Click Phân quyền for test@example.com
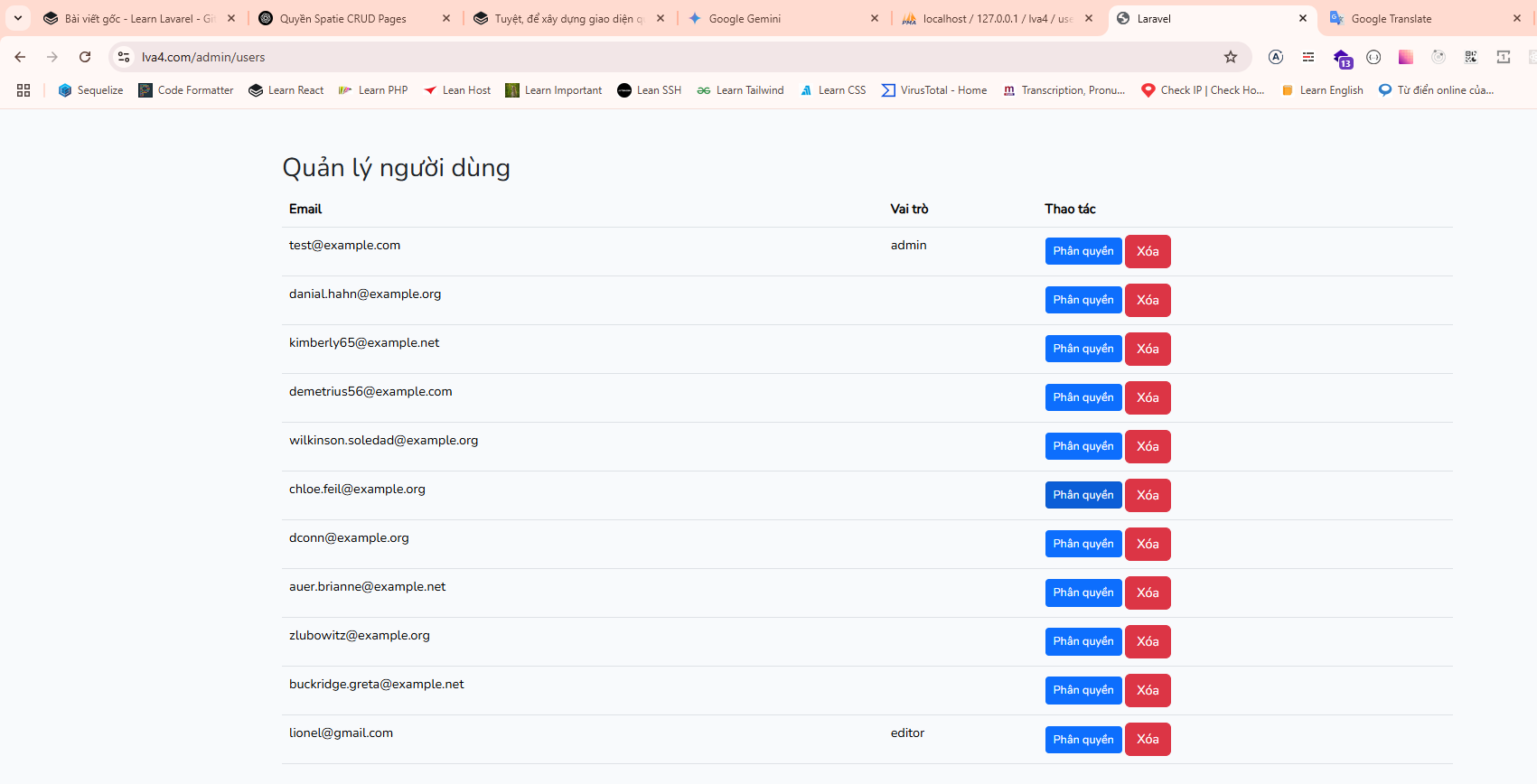 (x=1082, y=251)
